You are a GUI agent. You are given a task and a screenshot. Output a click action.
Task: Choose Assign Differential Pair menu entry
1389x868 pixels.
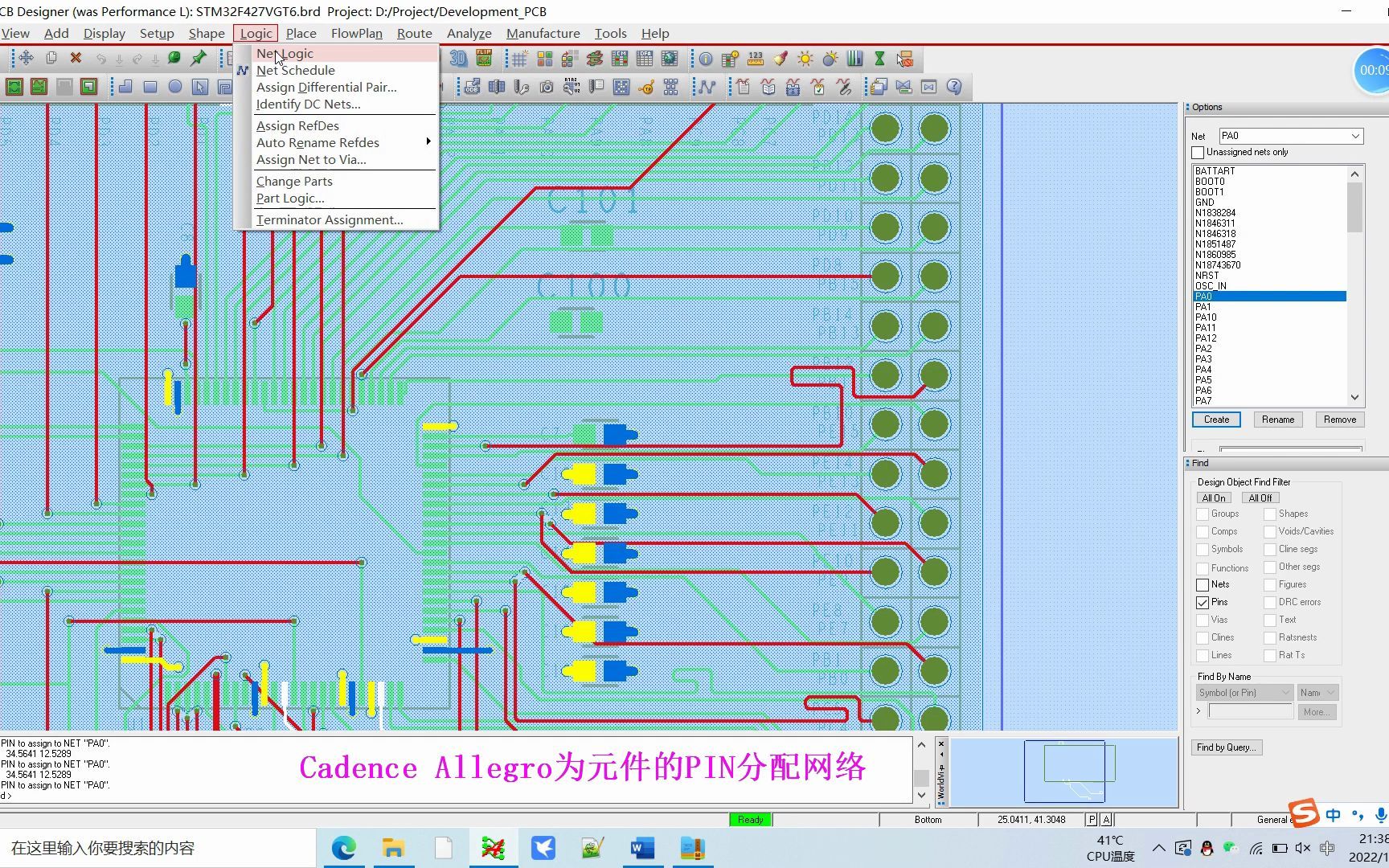coord(344,87)
